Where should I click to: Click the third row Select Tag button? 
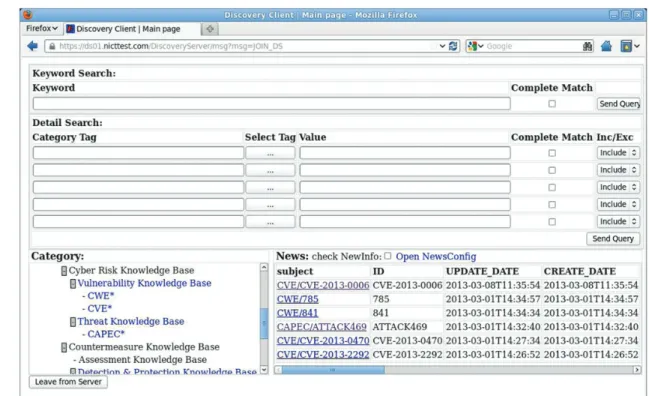pyautogui.click(x=270, y=187)
